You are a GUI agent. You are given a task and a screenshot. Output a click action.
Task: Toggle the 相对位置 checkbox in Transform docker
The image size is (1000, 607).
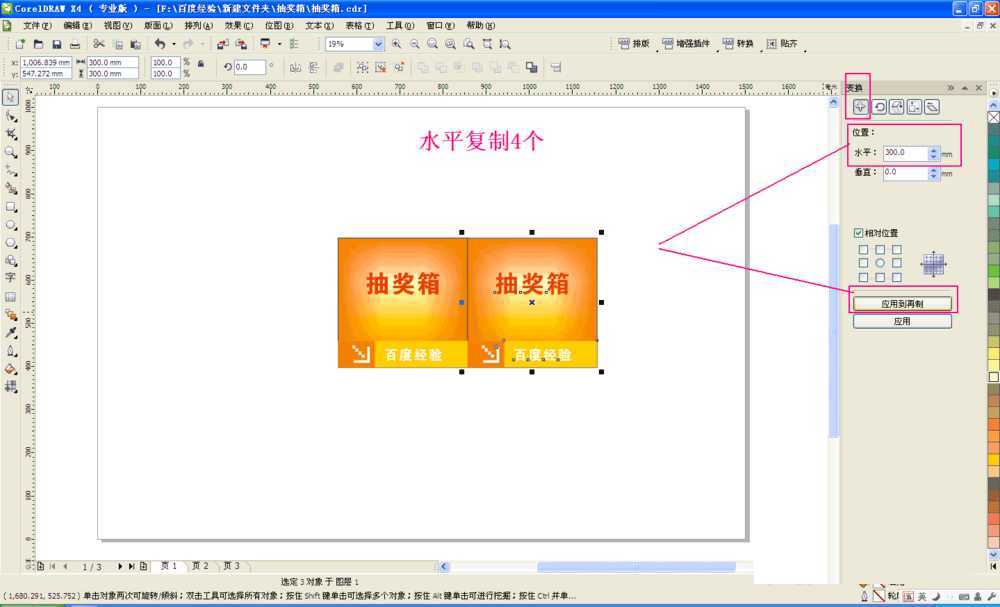tap(858, 230)
